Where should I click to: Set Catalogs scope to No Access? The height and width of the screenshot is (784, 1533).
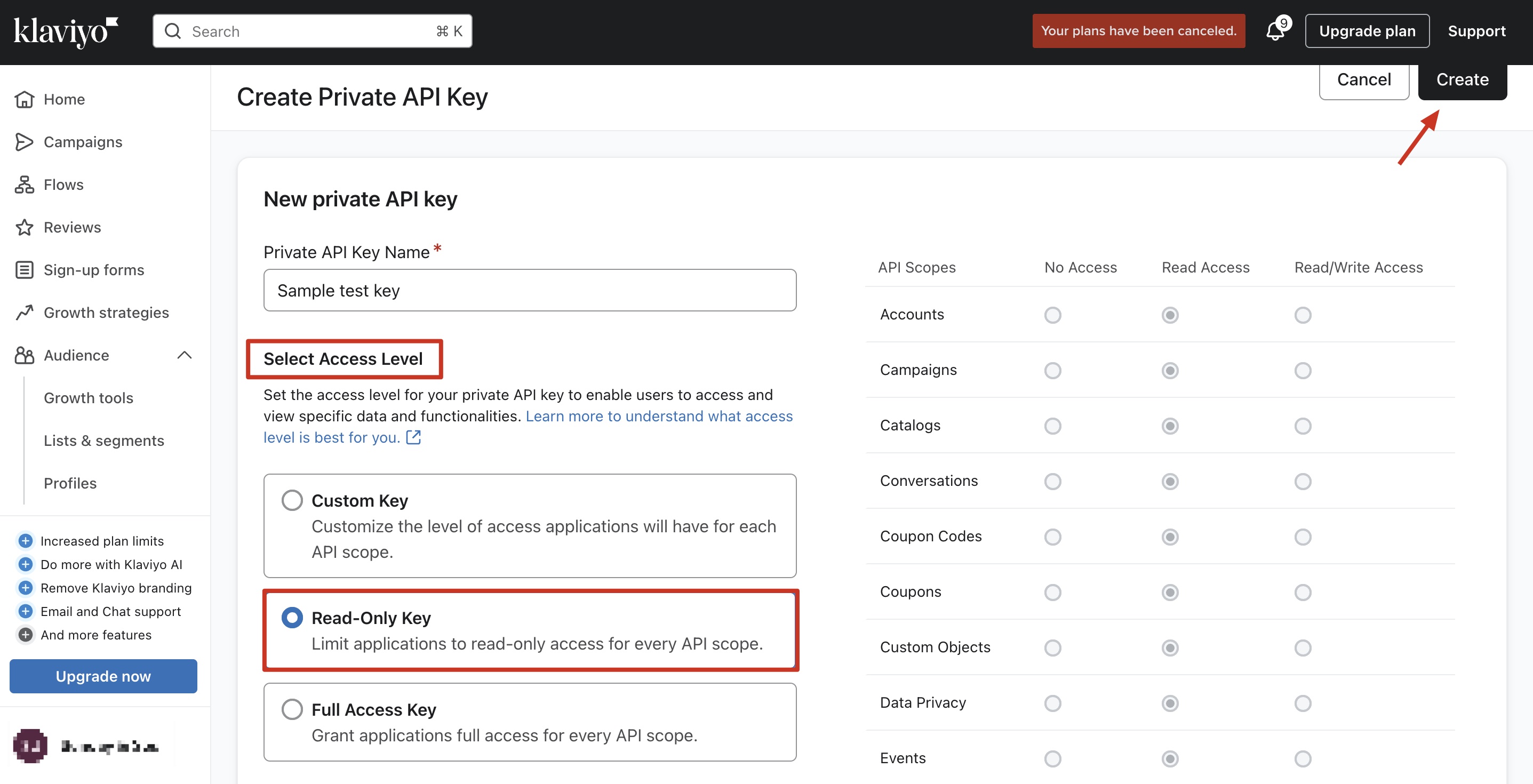1053,426
